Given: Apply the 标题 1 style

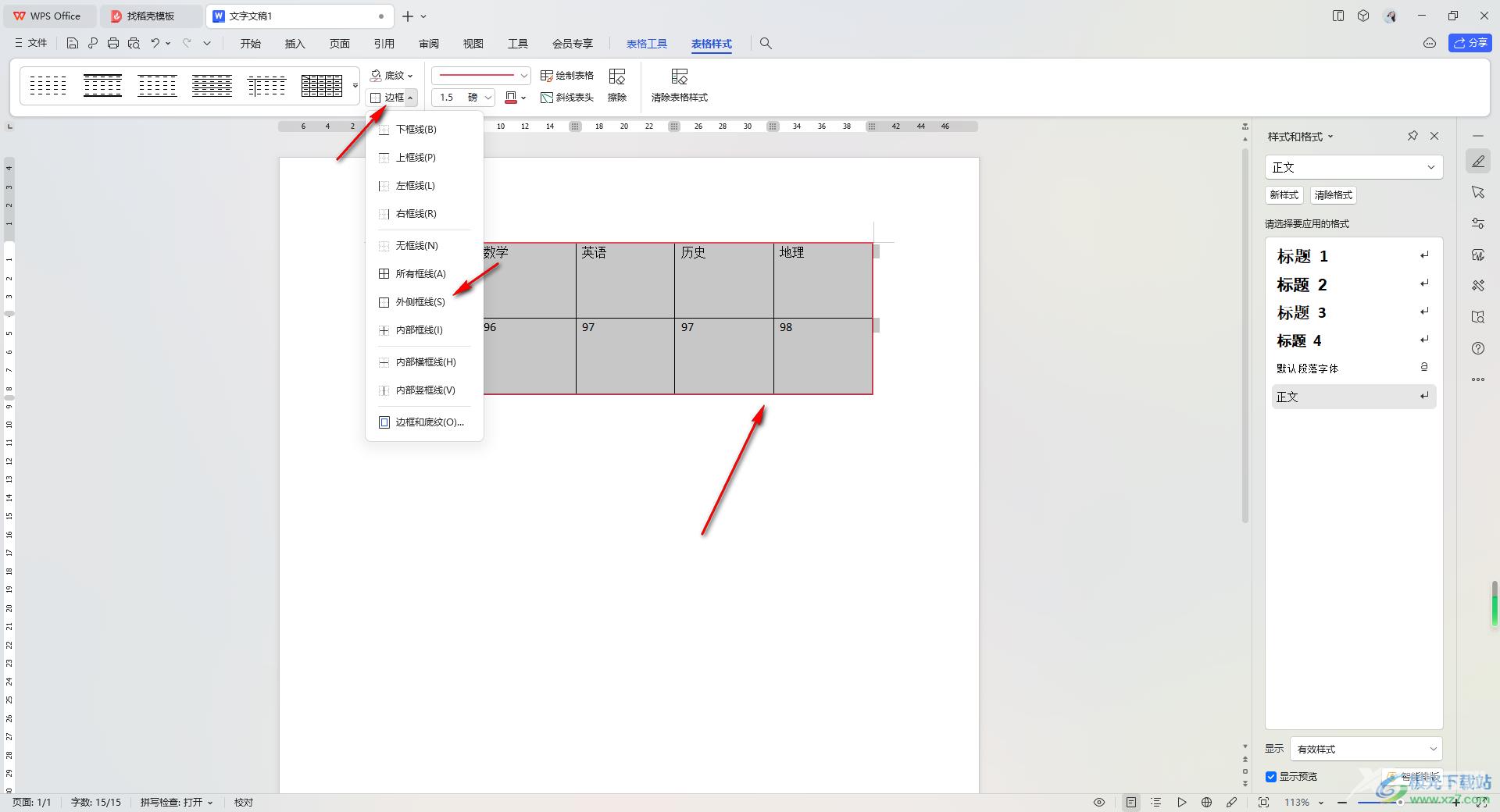Looking at the screenshot, I should (1354, 256).
